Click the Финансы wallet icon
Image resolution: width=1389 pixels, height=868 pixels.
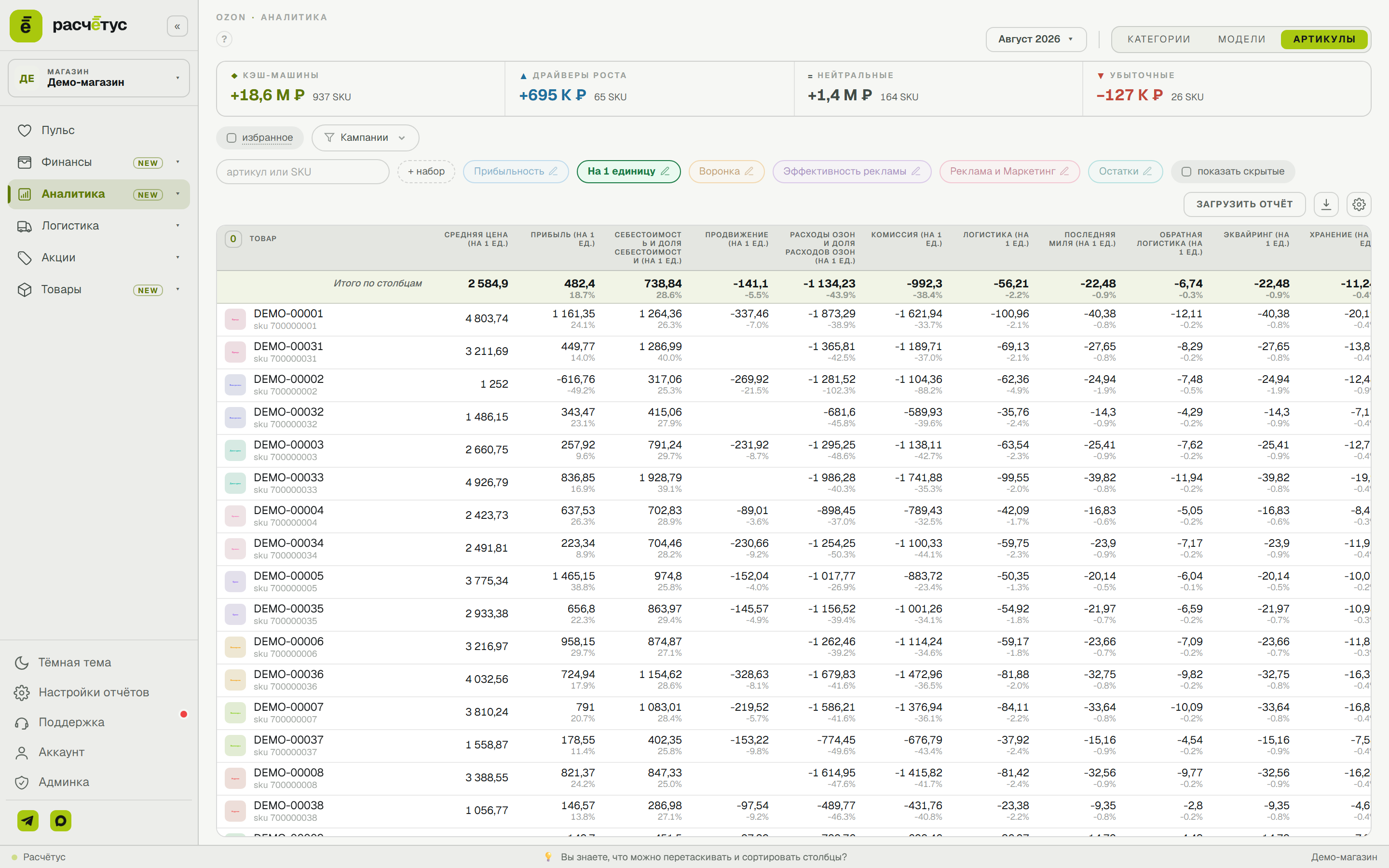coord(24,163)
